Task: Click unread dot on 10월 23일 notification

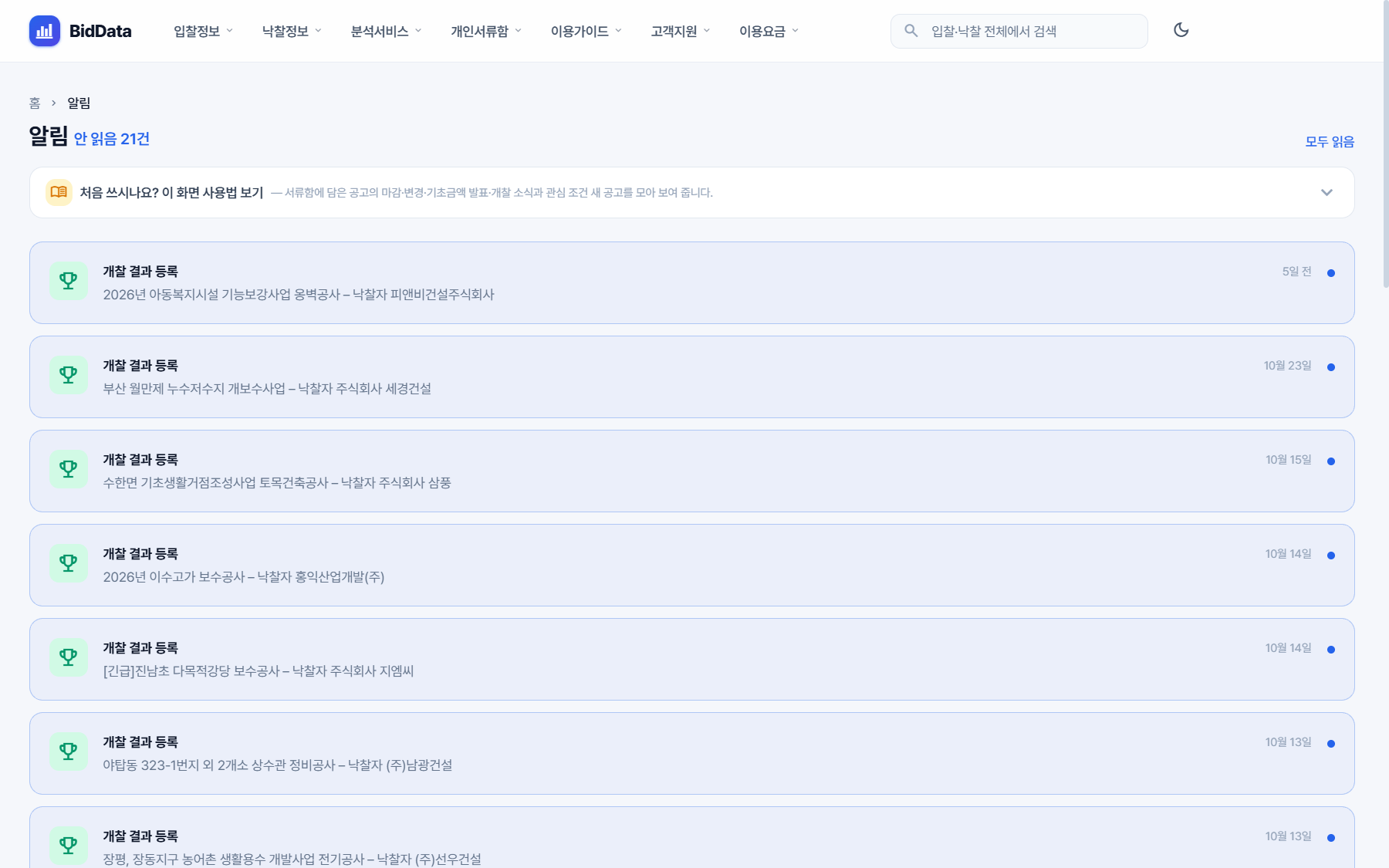Action: point(1331,367)
